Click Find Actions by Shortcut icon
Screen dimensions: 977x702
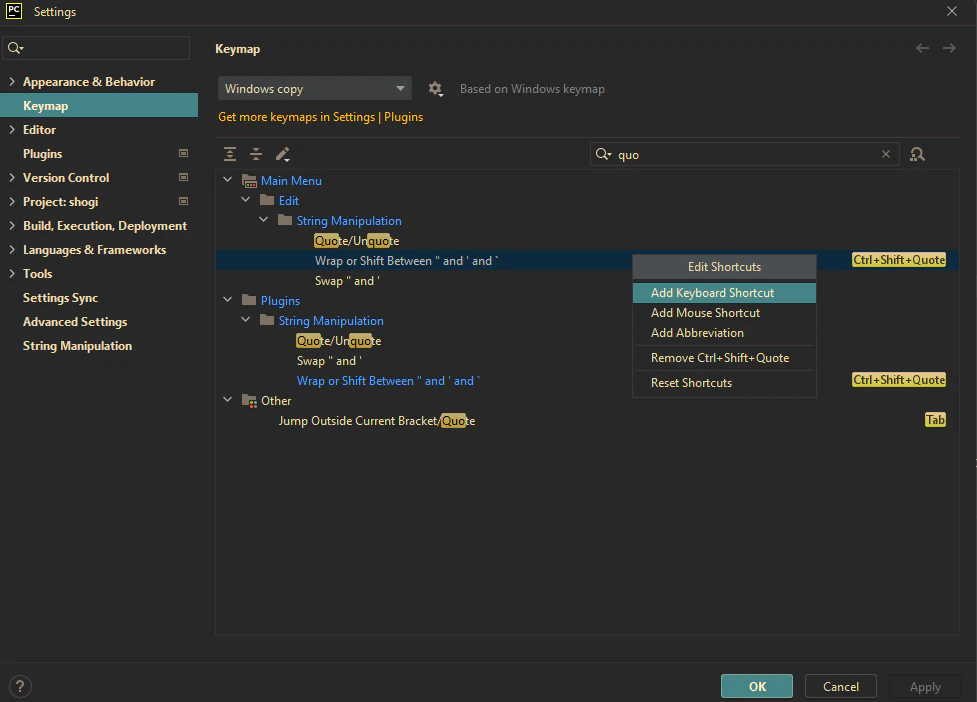pos(917,154)
